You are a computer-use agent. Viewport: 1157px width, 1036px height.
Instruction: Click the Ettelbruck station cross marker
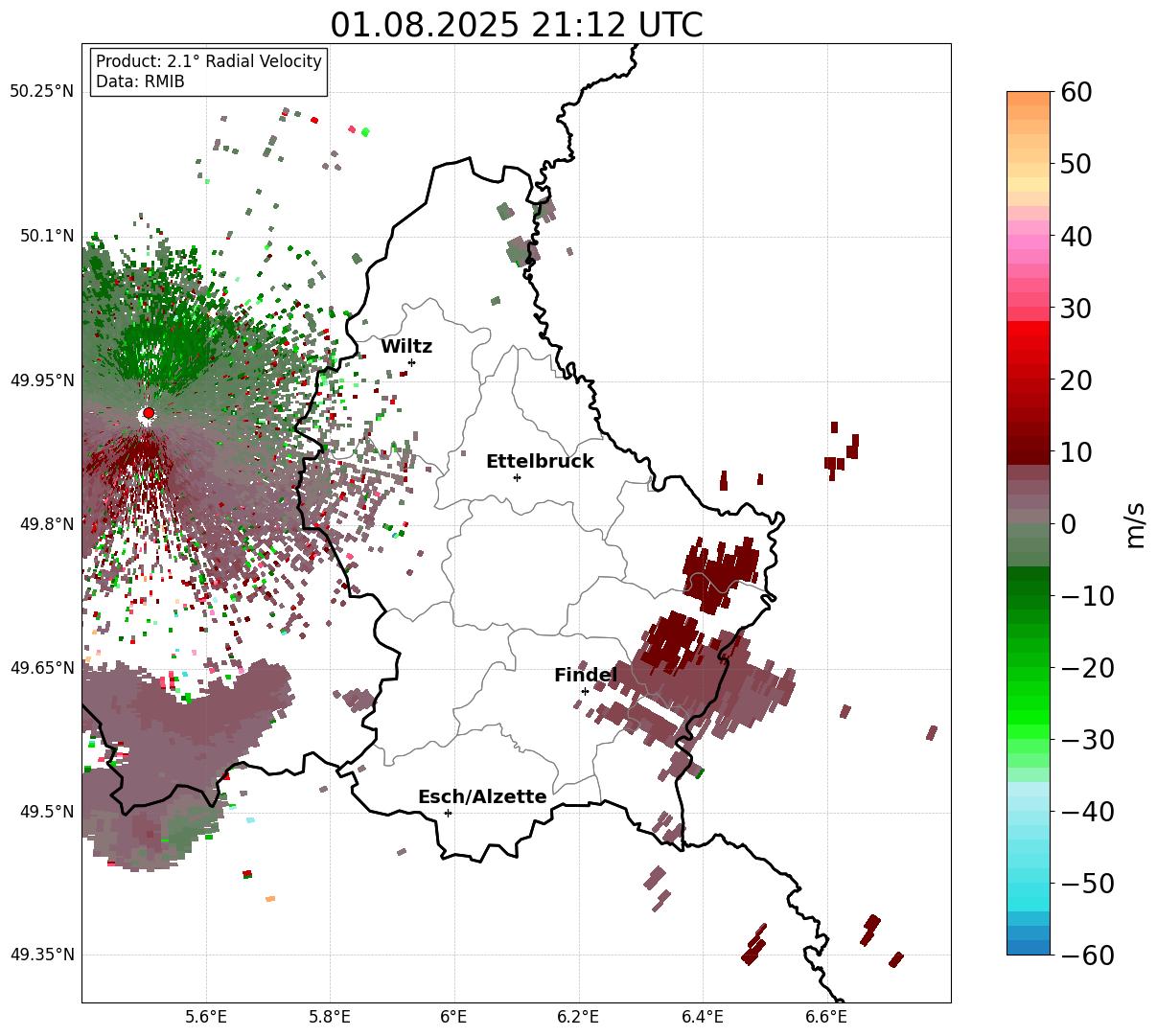coord(517,477)
